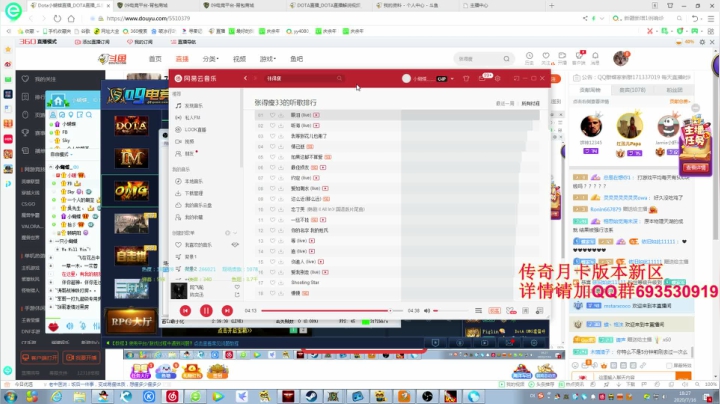720x404 pixels.
Task: Toggle heartbeat icon beside 我喜欢的音乐
Action: (x=235, y=245)
